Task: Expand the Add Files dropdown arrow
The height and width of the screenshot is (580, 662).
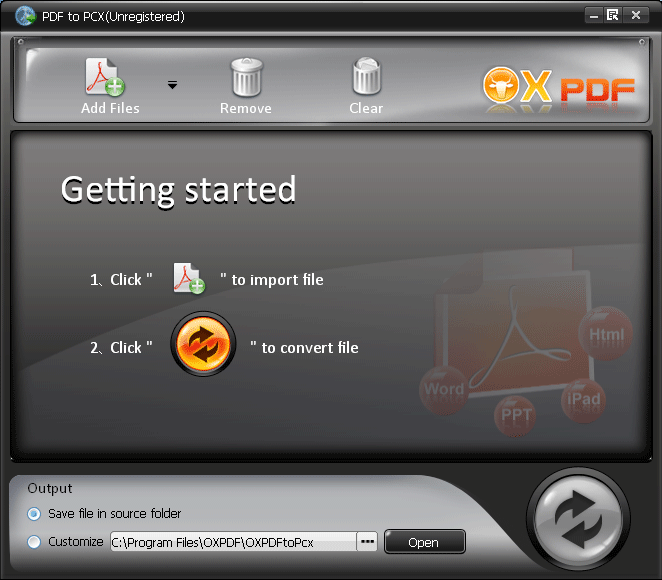Action: click(x=172, y=85)
